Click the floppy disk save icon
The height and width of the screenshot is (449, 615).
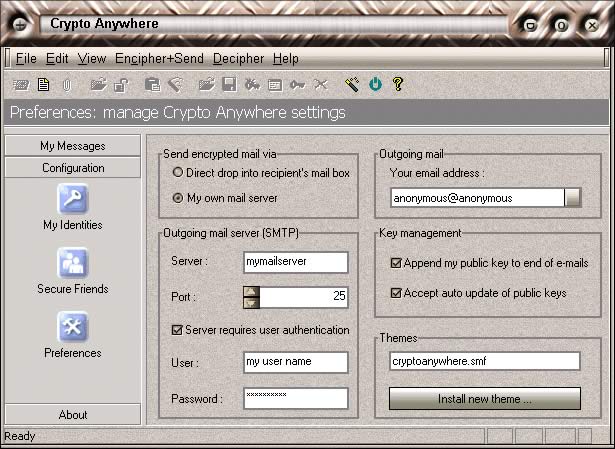tap(229, 84)
